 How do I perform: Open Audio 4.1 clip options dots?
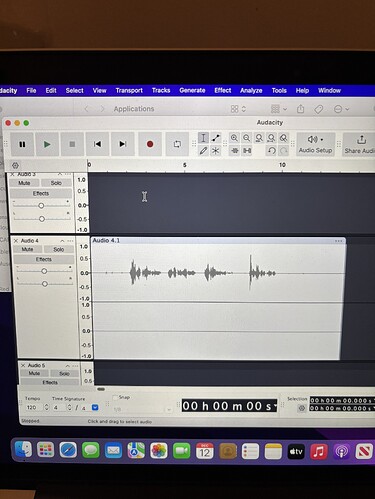pyautogui.click(x=339, y=241)
